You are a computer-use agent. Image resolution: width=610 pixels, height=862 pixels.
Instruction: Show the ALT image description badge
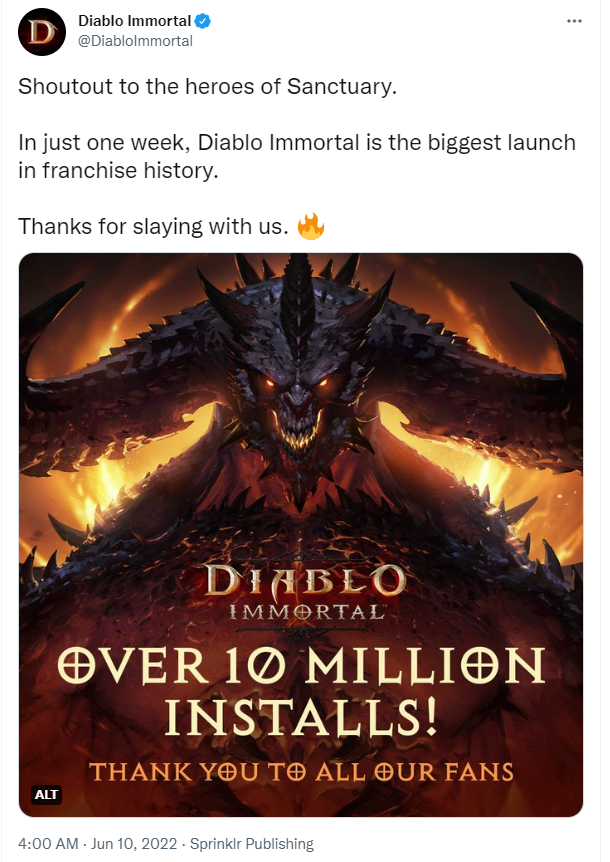pyautogui.click(x=46, y=795)
